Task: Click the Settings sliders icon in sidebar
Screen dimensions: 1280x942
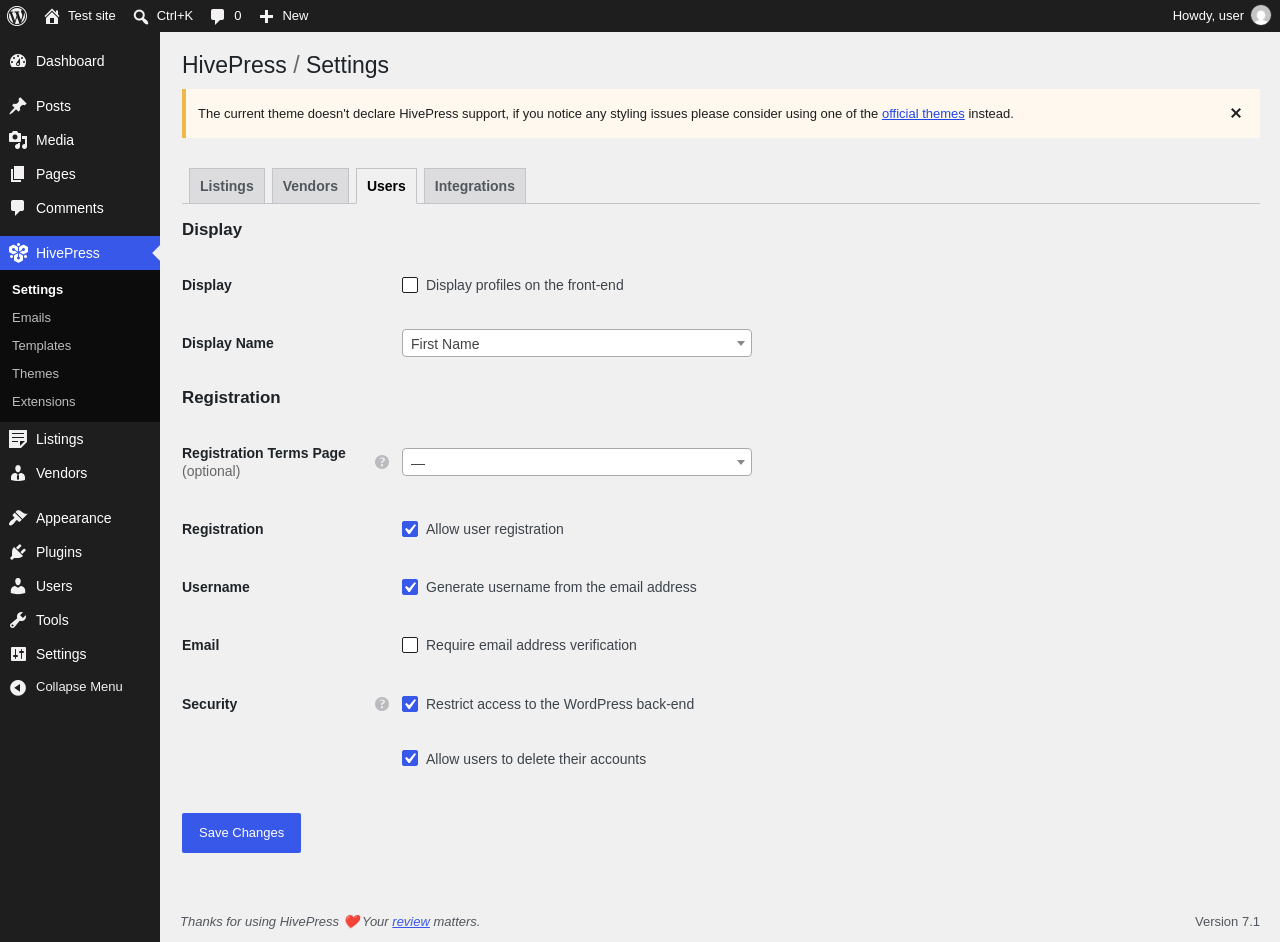Action: click(x=18, y=654)
